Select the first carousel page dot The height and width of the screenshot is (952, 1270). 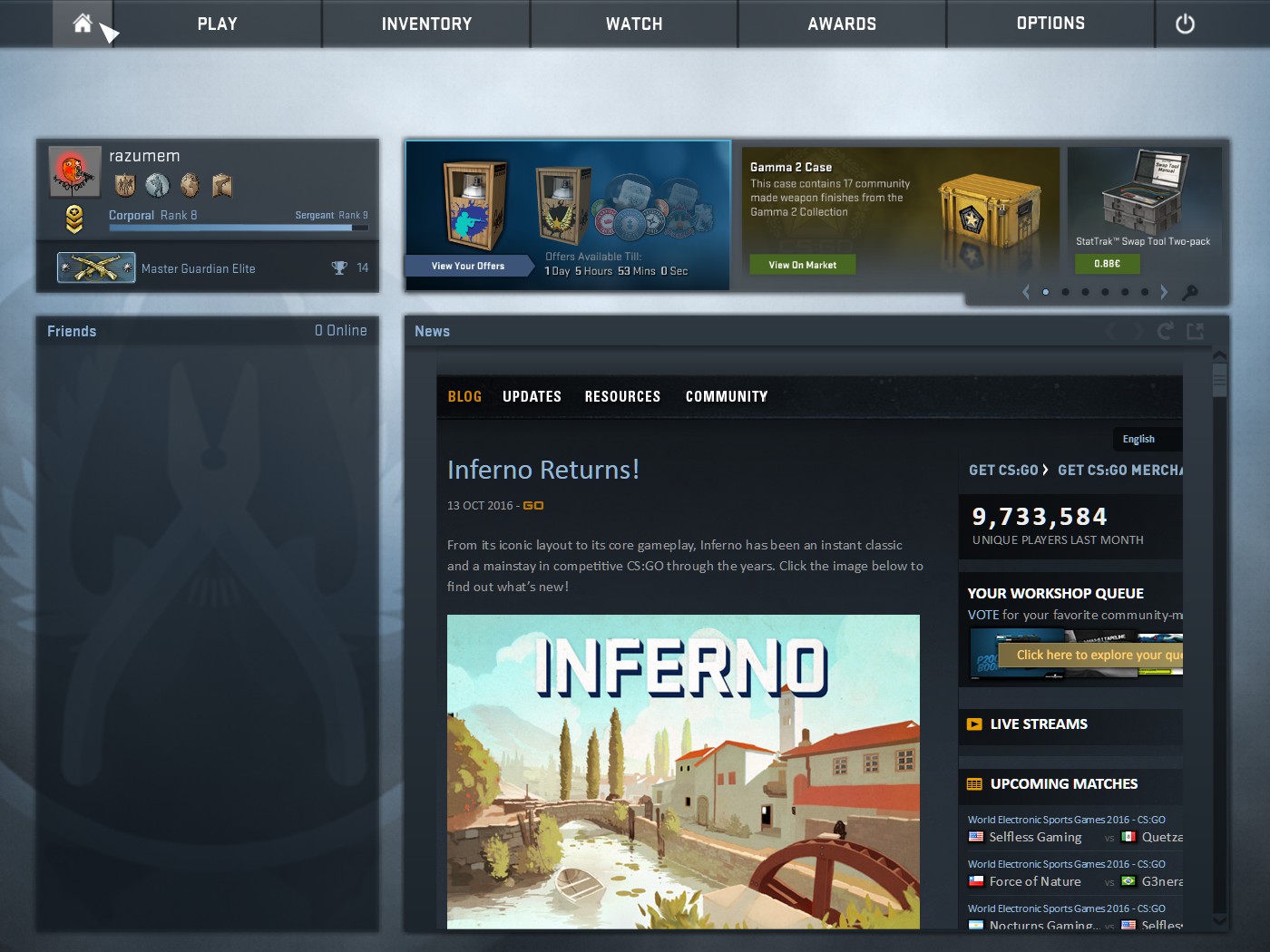[x=1046, y=292]
